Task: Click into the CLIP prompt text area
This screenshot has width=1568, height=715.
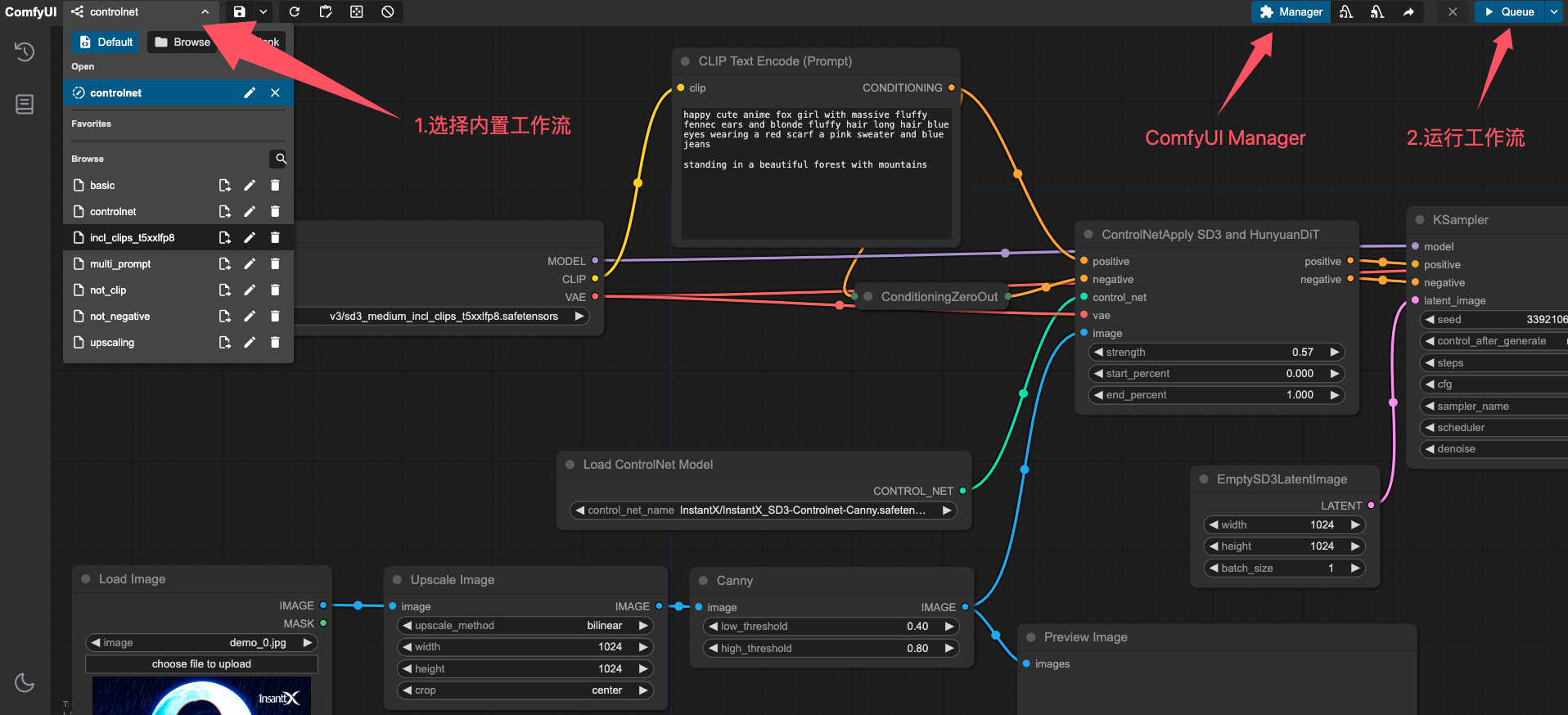Action: coord(816,172)
